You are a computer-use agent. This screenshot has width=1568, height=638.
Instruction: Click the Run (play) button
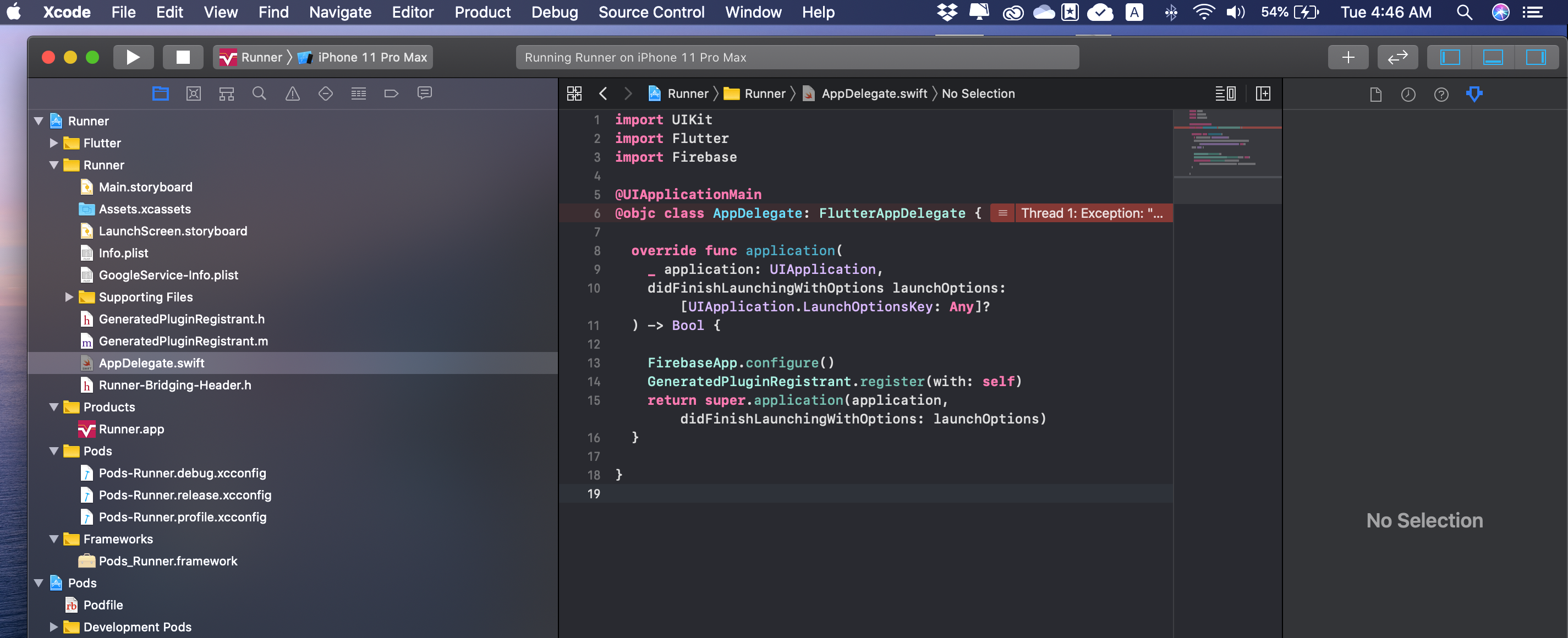tap(133, 57)
